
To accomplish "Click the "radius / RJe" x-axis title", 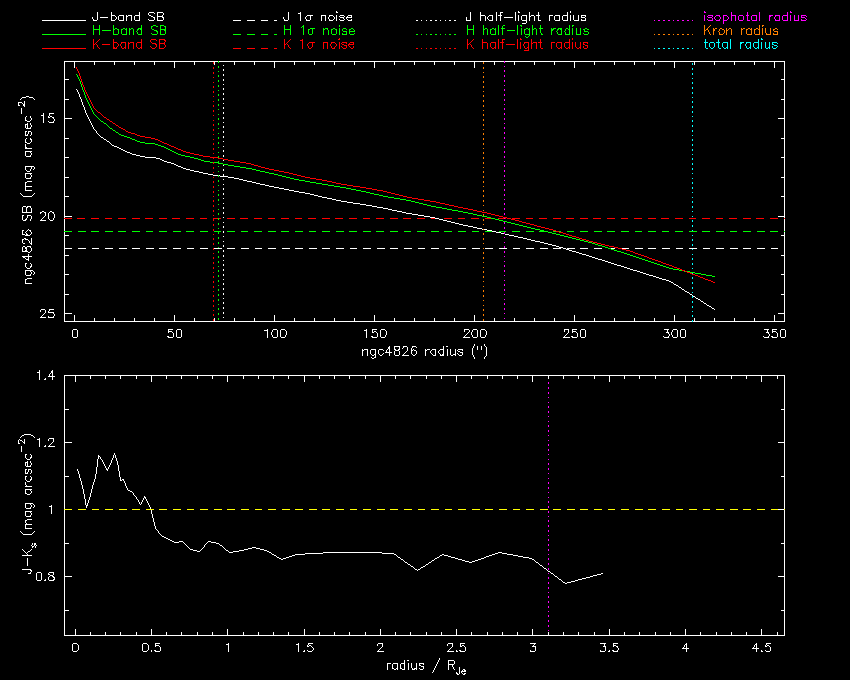I will point(421,667).
